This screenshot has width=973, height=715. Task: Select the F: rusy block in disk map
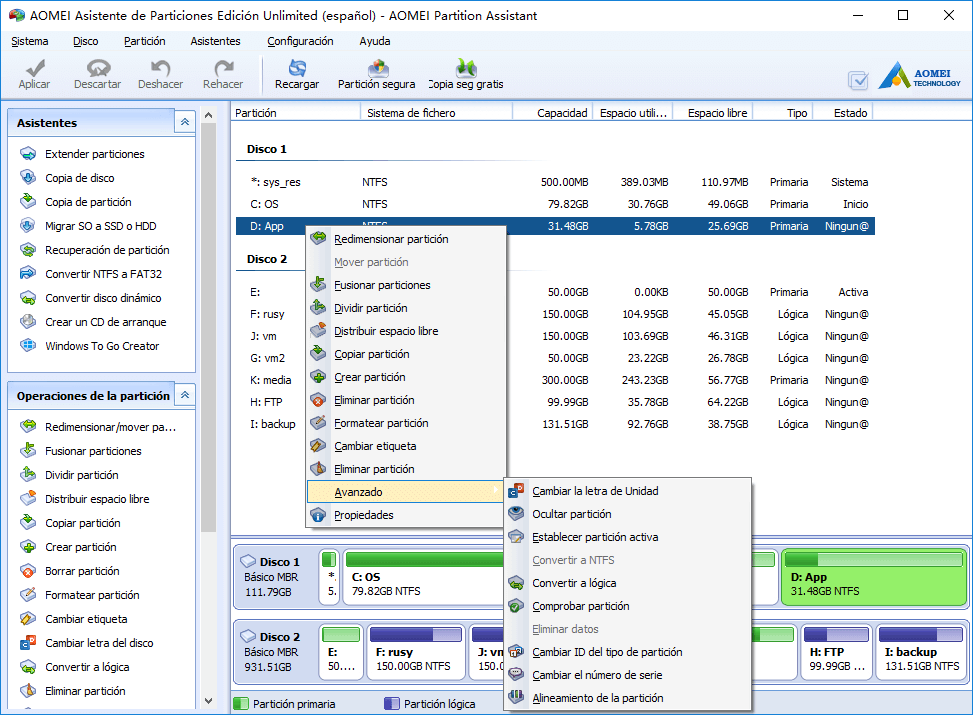click(x=416, y=652)
